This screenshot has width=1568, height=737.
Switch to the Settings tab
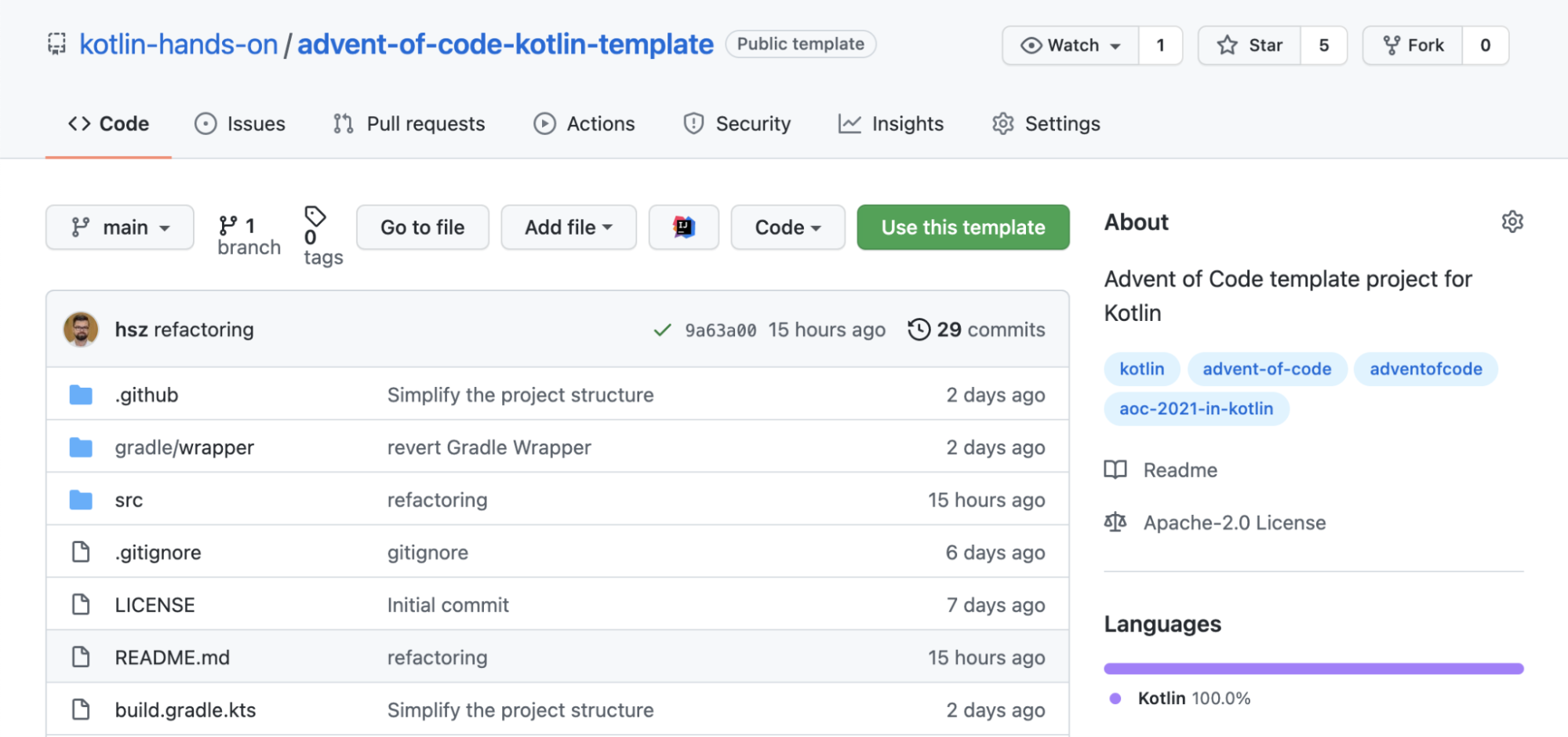click(1046, 124)
